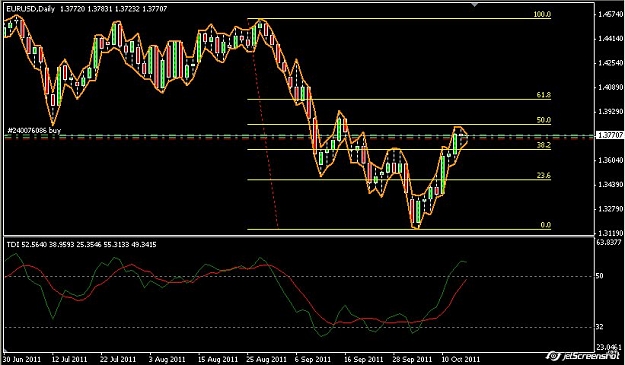
Task: Click the 1.42540 price axis label
Action: [x=610, y=63]
